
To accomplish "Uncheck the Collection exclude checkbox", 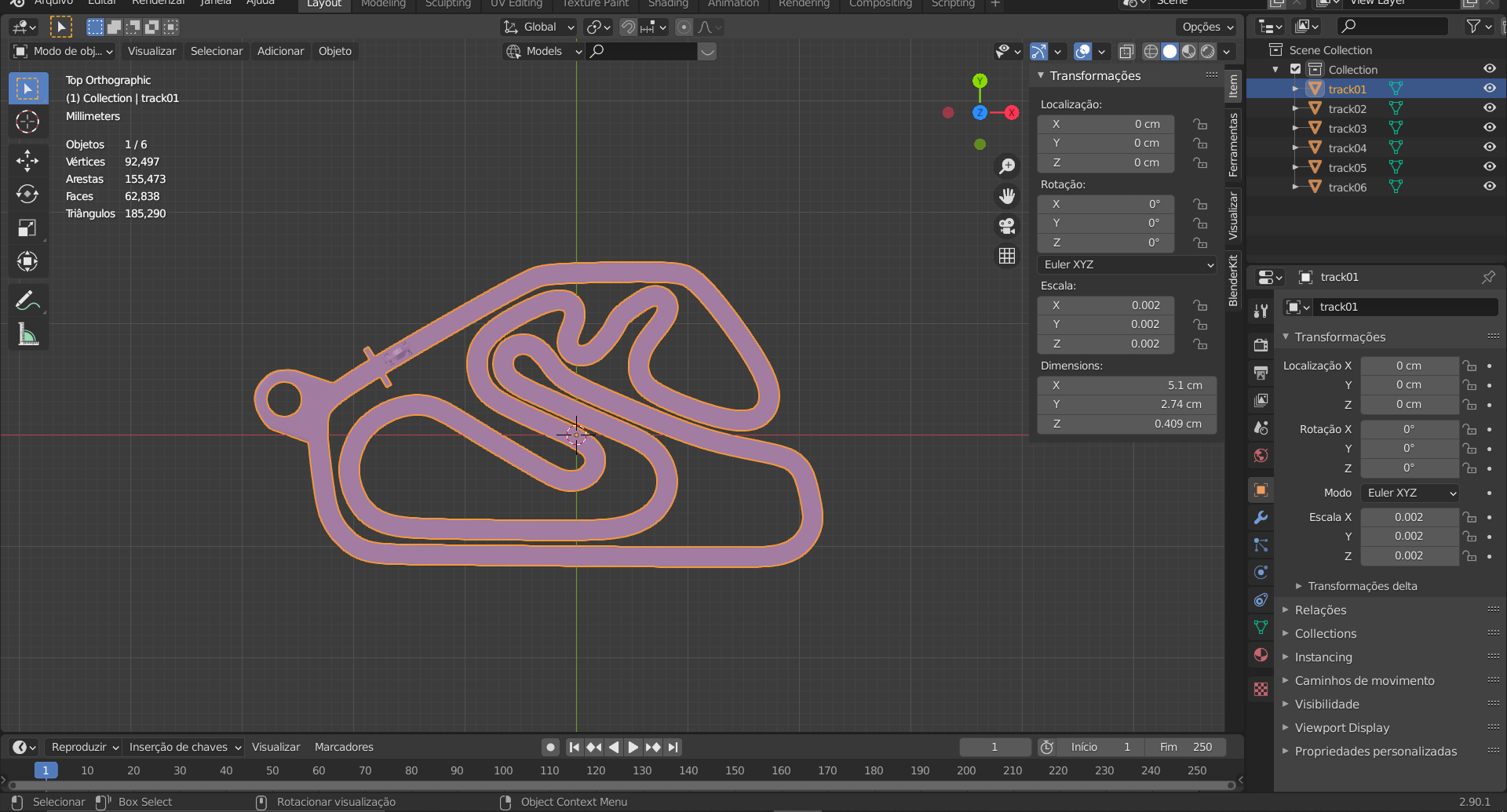I will click(1296, 69).
